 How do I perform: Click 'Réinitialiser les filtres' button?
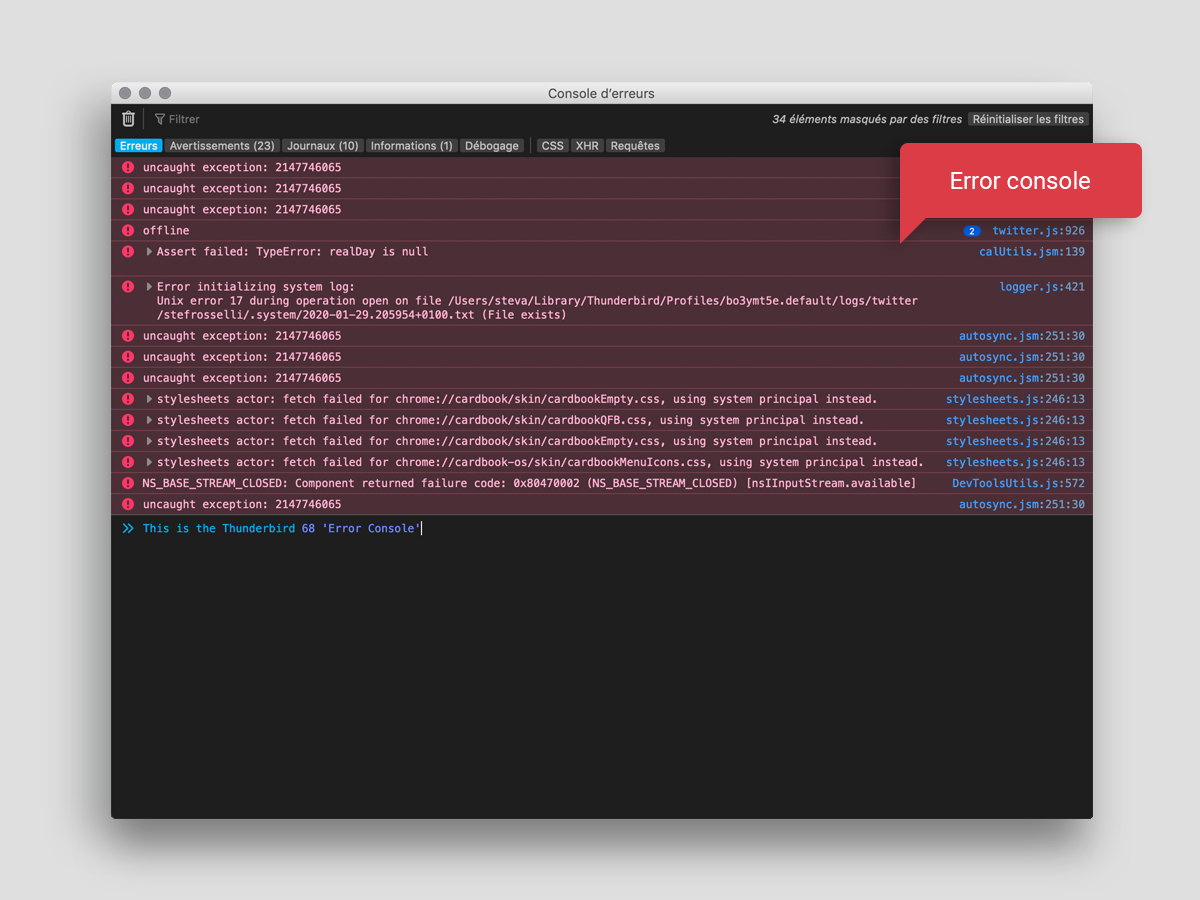coord(1028,119)
